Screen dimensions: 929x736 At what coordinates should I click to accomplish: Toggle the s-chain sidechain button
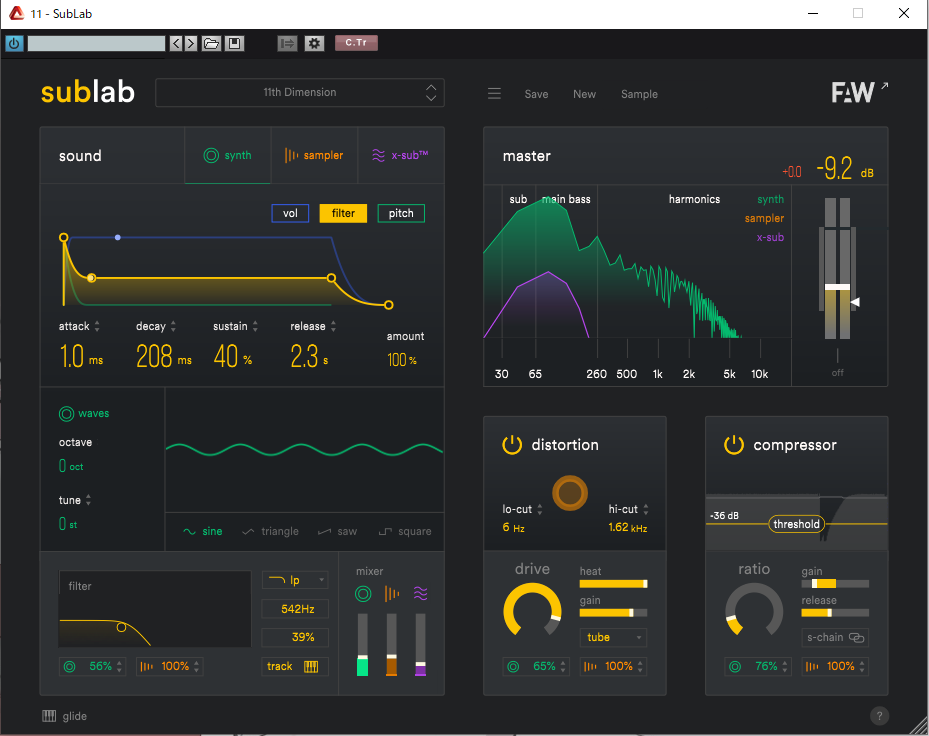coord(835,637)
